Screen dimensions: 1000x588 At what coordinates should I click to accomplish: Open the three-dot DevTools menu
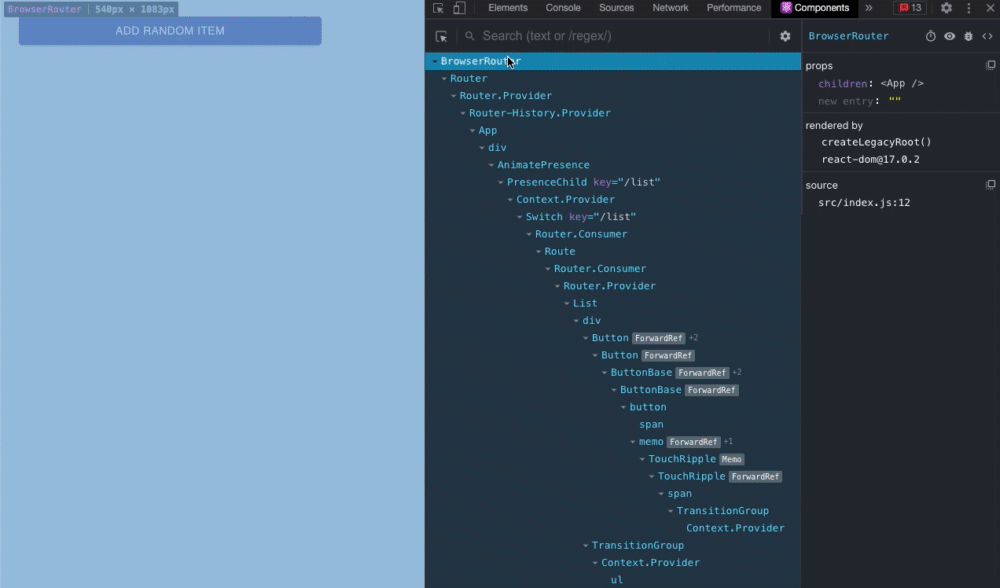click(x=968, y=8)
